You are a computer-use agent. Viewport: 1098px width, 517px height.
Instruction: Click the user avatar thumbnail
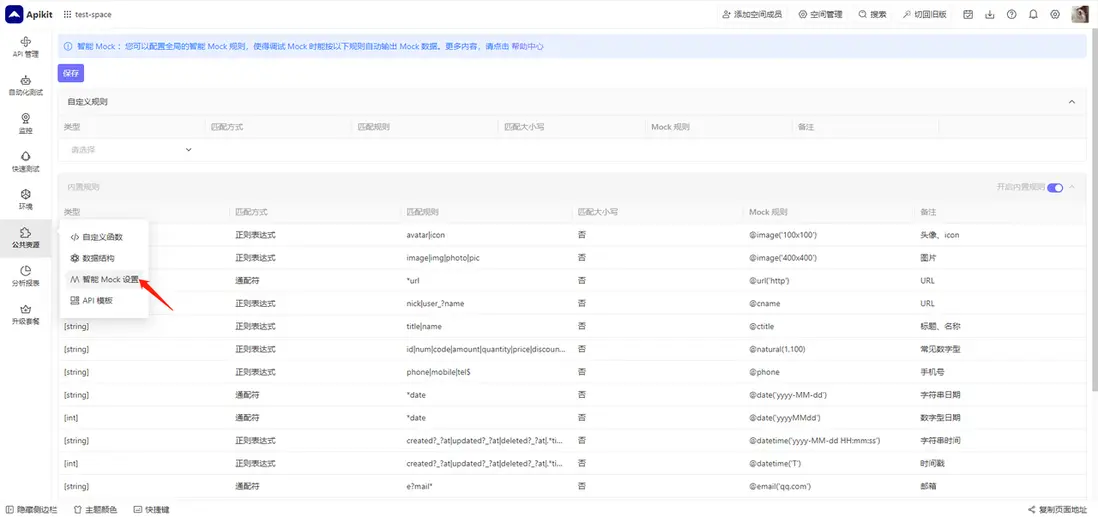tap(1080, 14)
